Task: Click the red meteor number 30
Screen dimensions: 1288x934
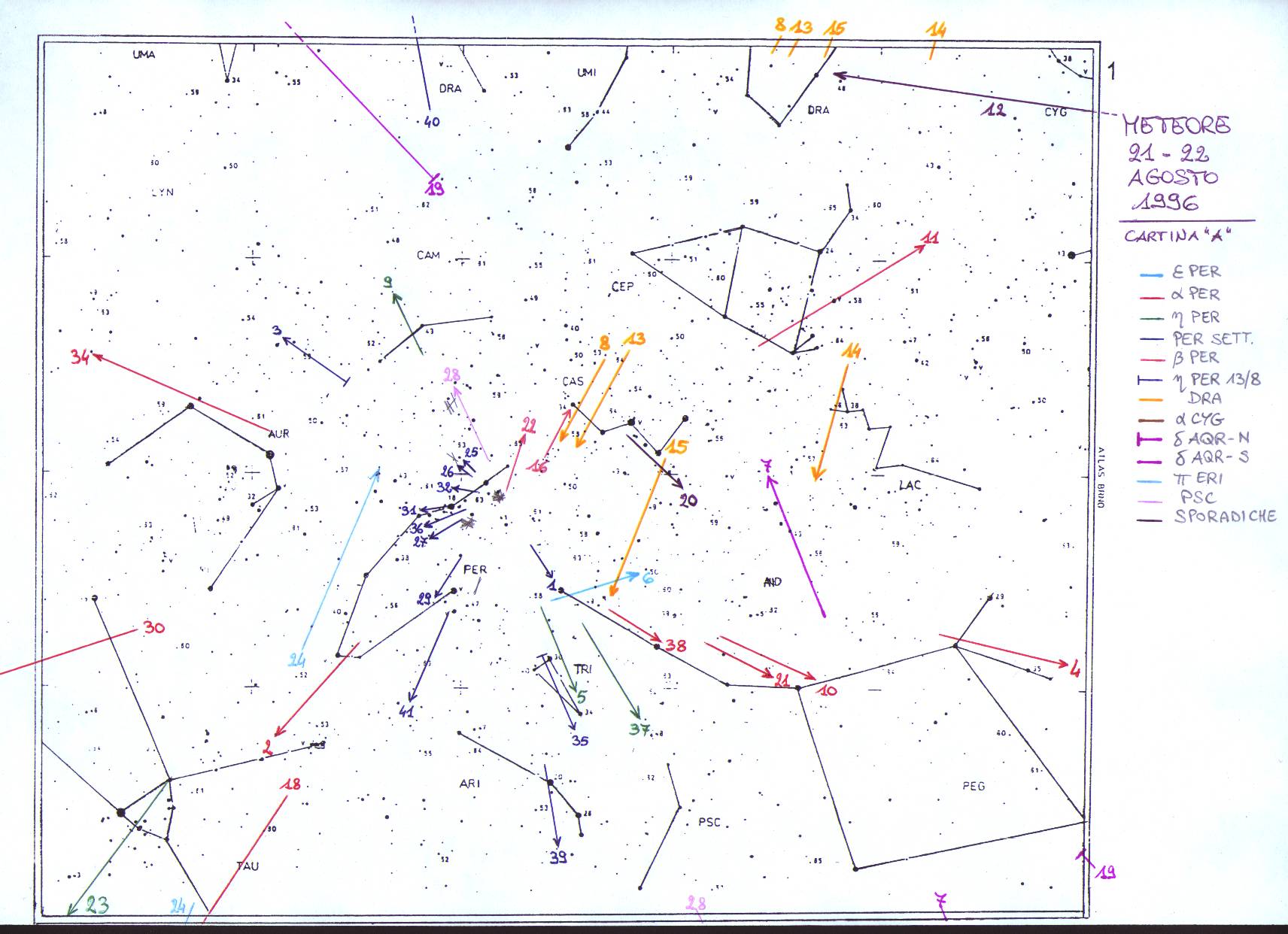Action: coord(153,628)
